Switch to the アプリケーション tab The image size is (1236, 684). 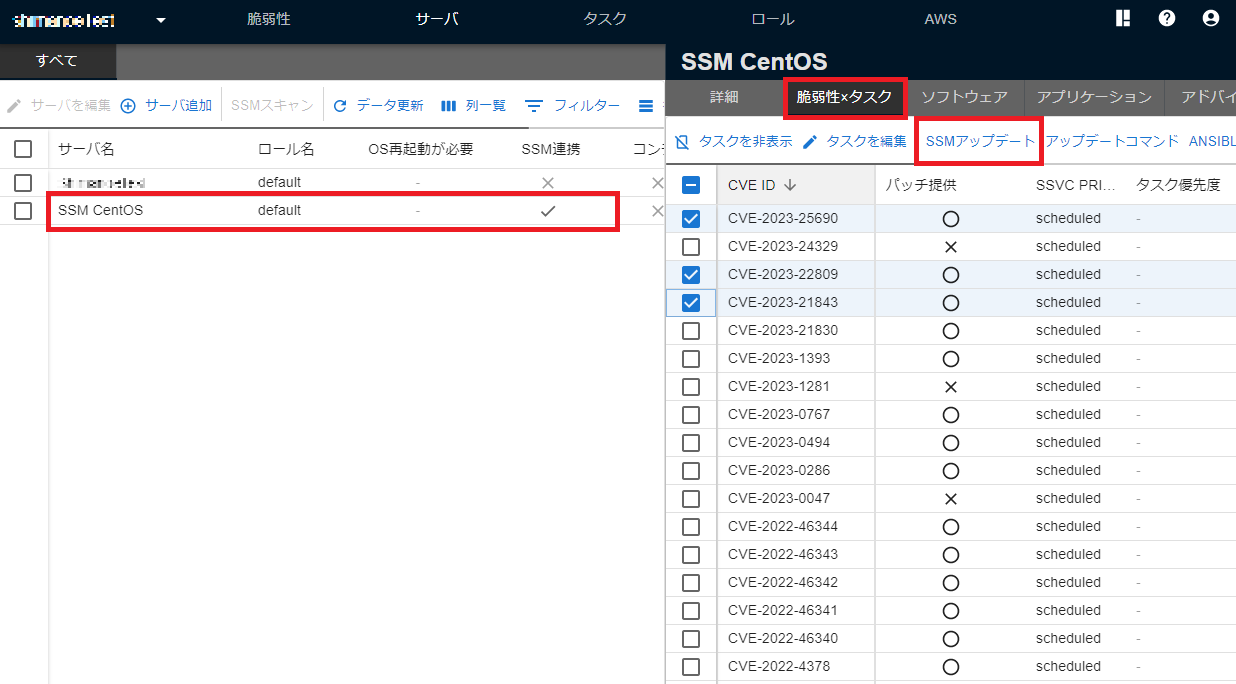pyautogui.click(x=1094, y=97)
